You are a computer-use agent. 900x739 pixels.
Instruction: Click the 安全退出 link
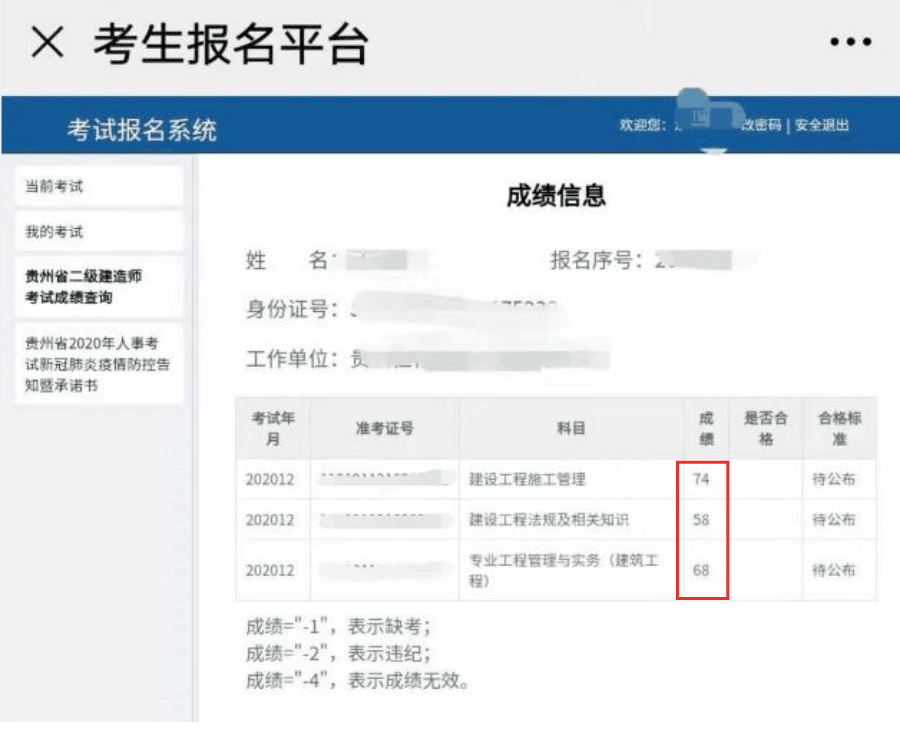click(821, 125)
